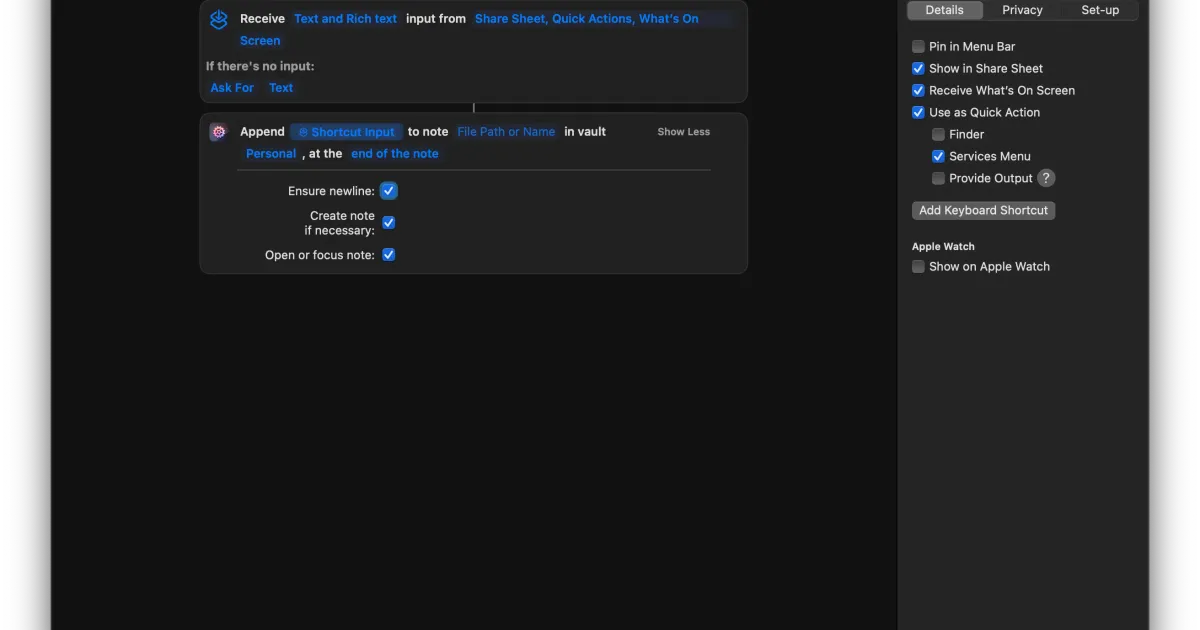Click the Shortcut Input variable token
This screenshot has width=1200, height=630.
click(347, 132)
